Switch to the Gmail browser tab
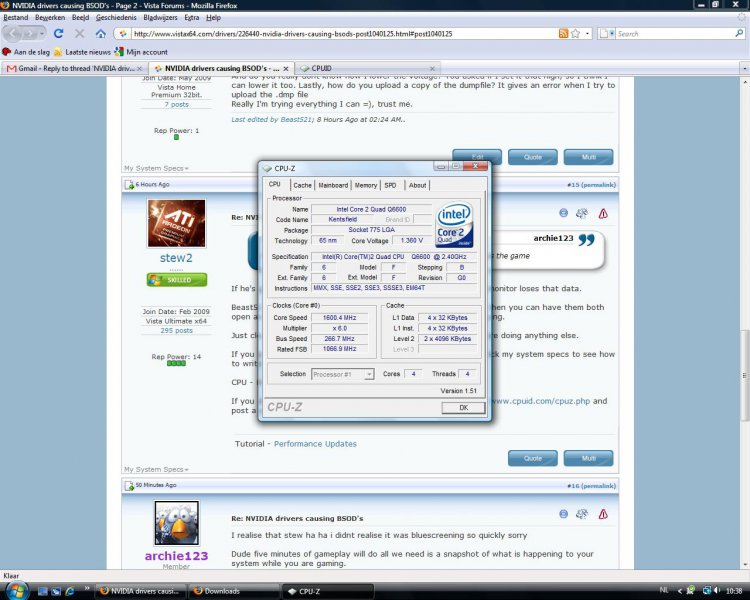The image size is (750, 600). pyautogui.click(x=76, y=68)
